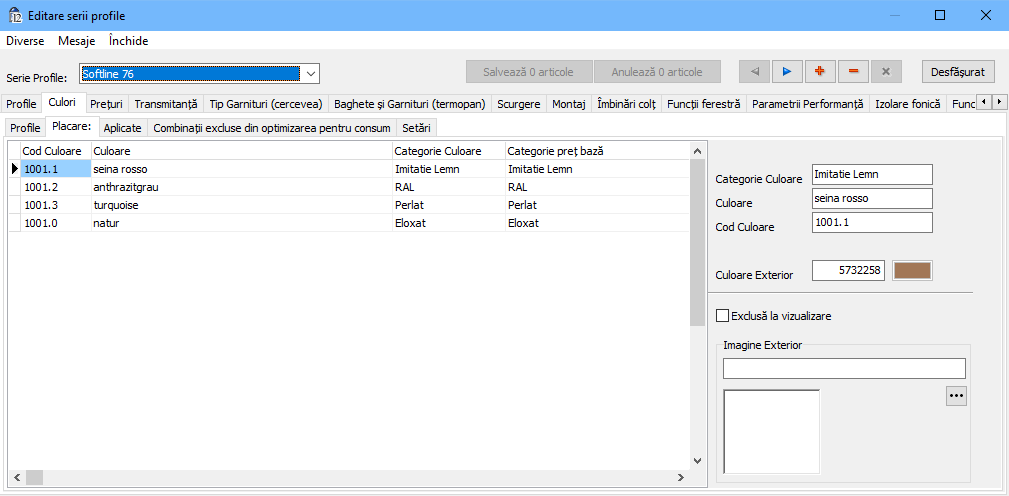Sort by Categorie Culoare column header
The width and height of the screenshot is (1009, 496).
pos(438,151)
